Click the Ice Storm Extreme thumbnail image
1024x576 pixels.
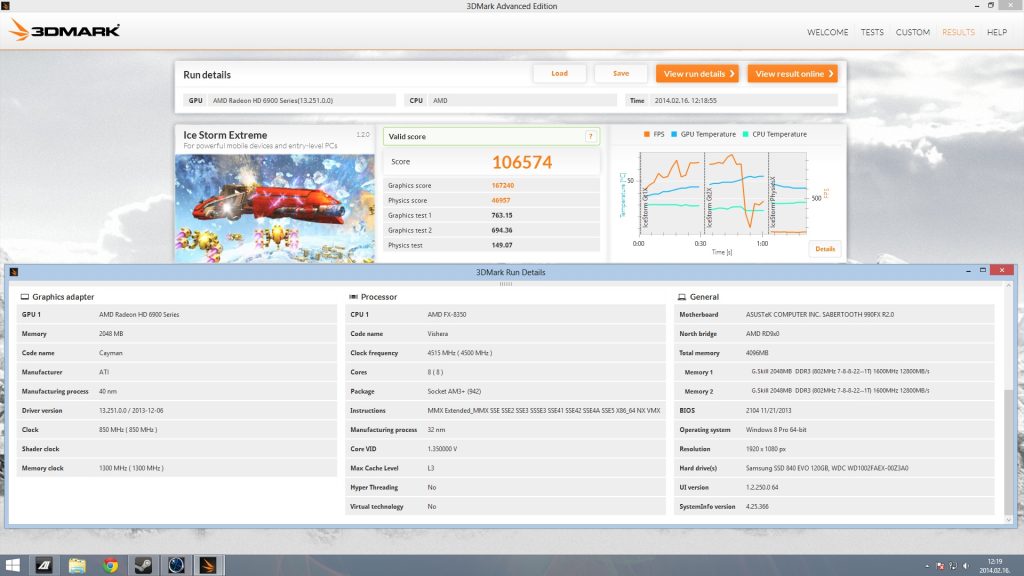click(x=275, y=208)
